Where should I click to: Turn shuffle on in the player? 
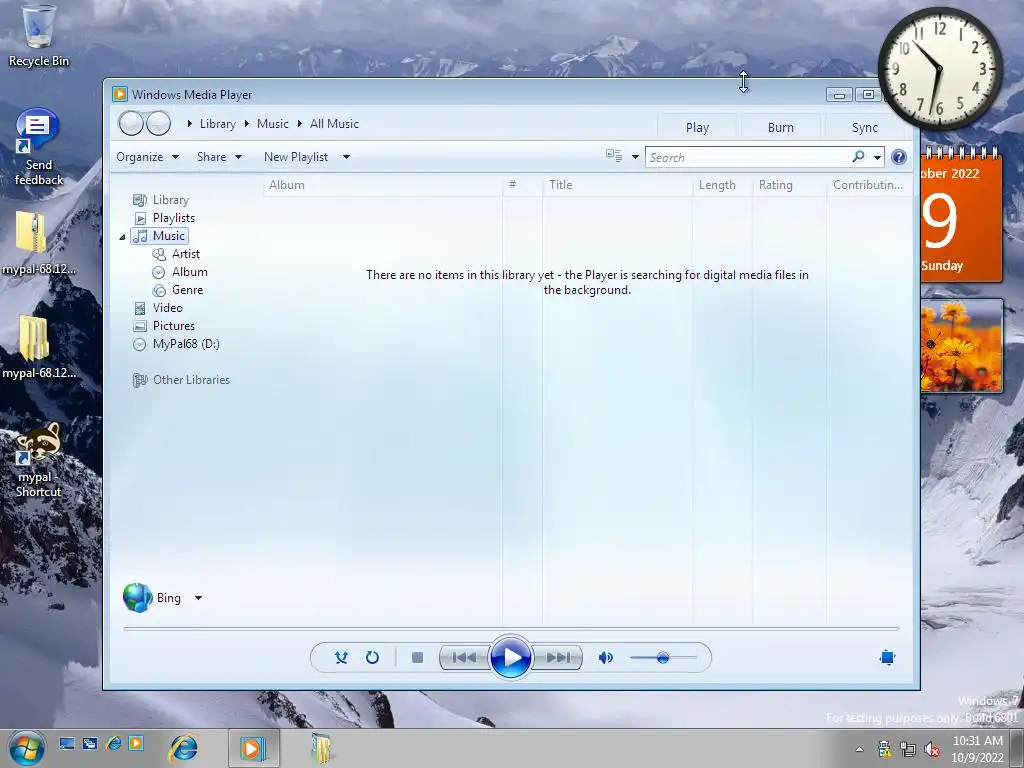point(341,658)
